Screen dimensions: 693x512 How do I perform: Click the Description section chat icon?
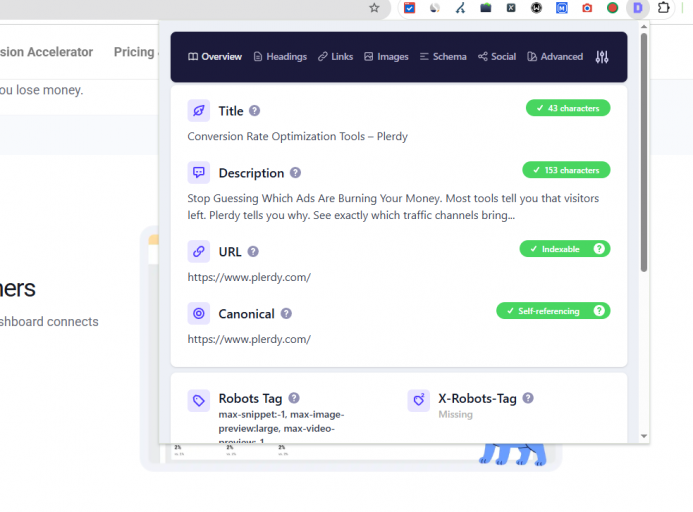[x=199, y=172]
